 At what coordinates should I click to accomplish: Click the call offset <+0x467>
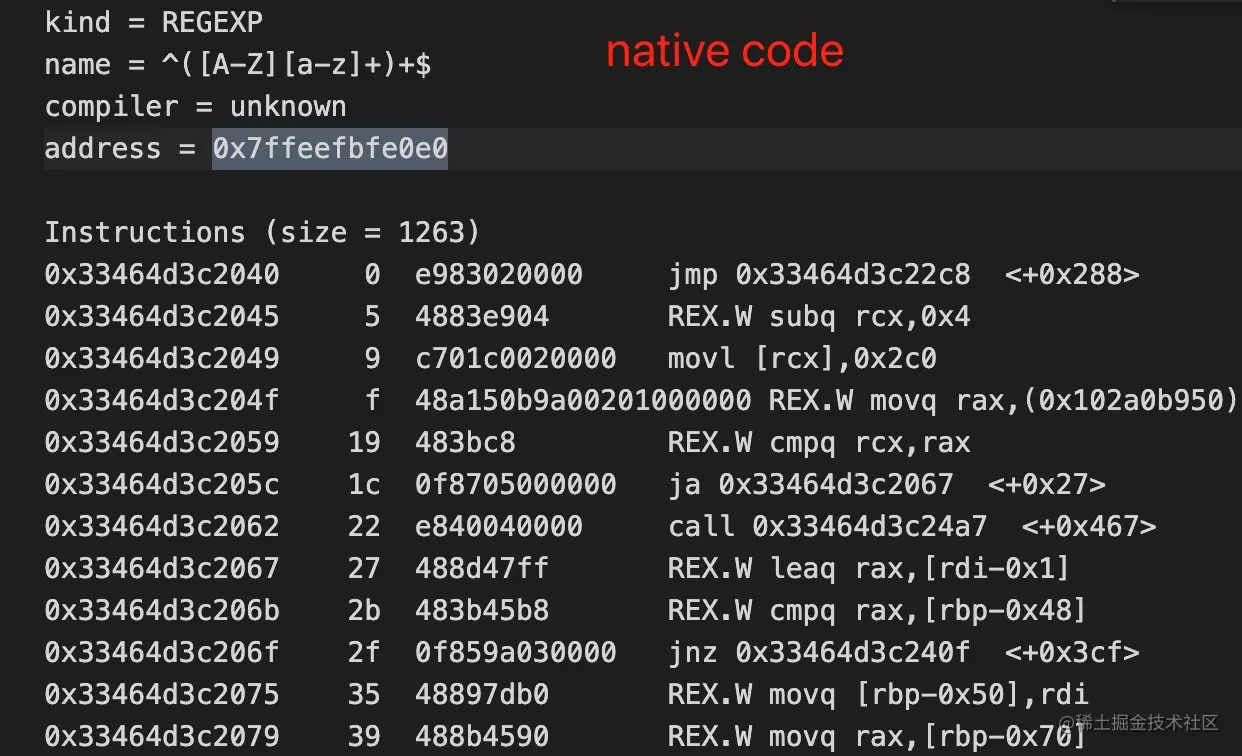pos(1088,527)
